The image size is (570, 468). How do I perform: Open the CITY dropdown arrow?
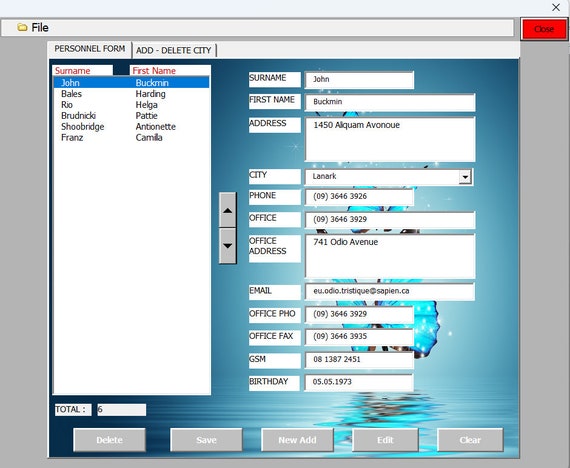(465, 177)
